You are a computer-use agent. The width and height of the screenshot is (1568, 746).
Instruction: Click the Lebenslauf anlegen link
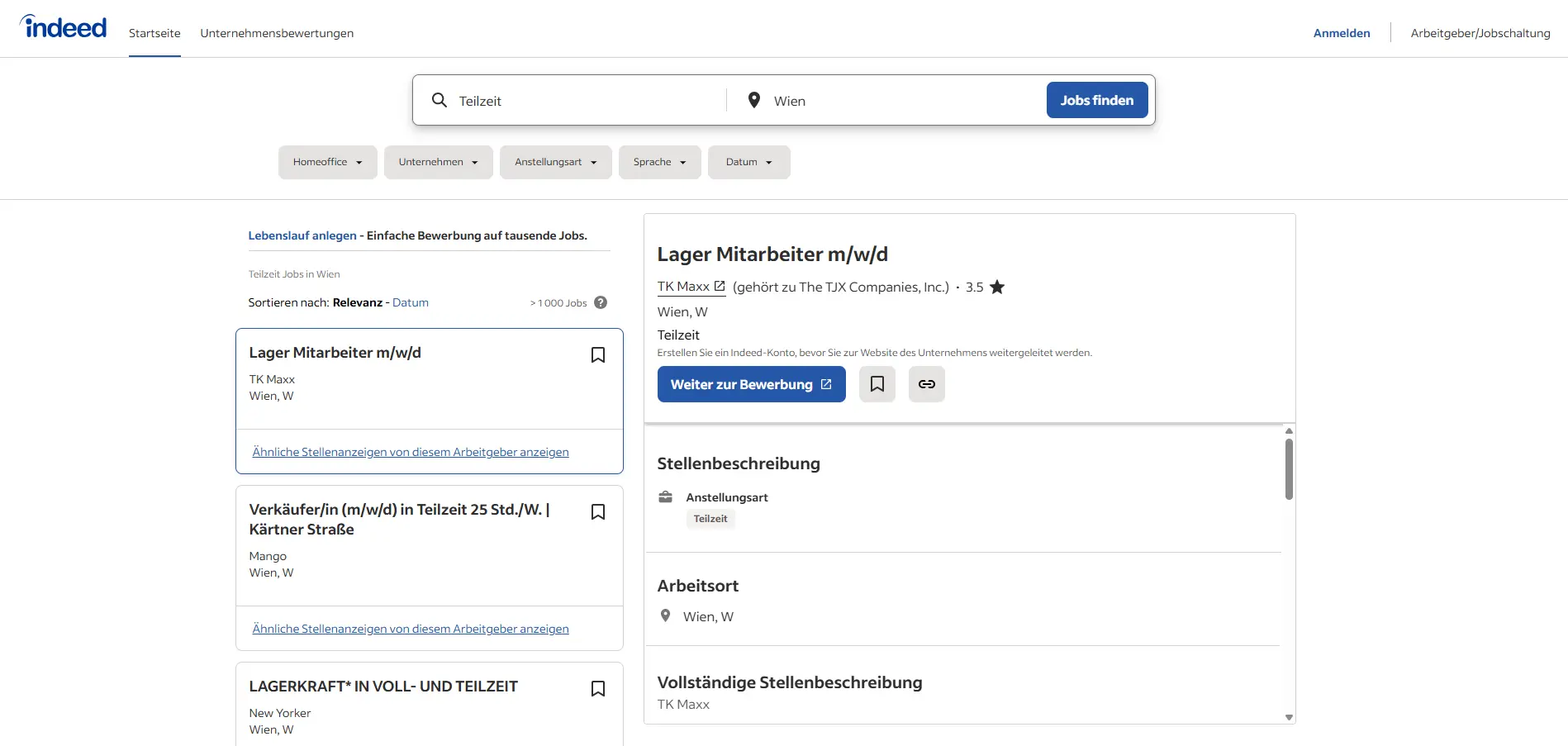[x=302, y=235]
